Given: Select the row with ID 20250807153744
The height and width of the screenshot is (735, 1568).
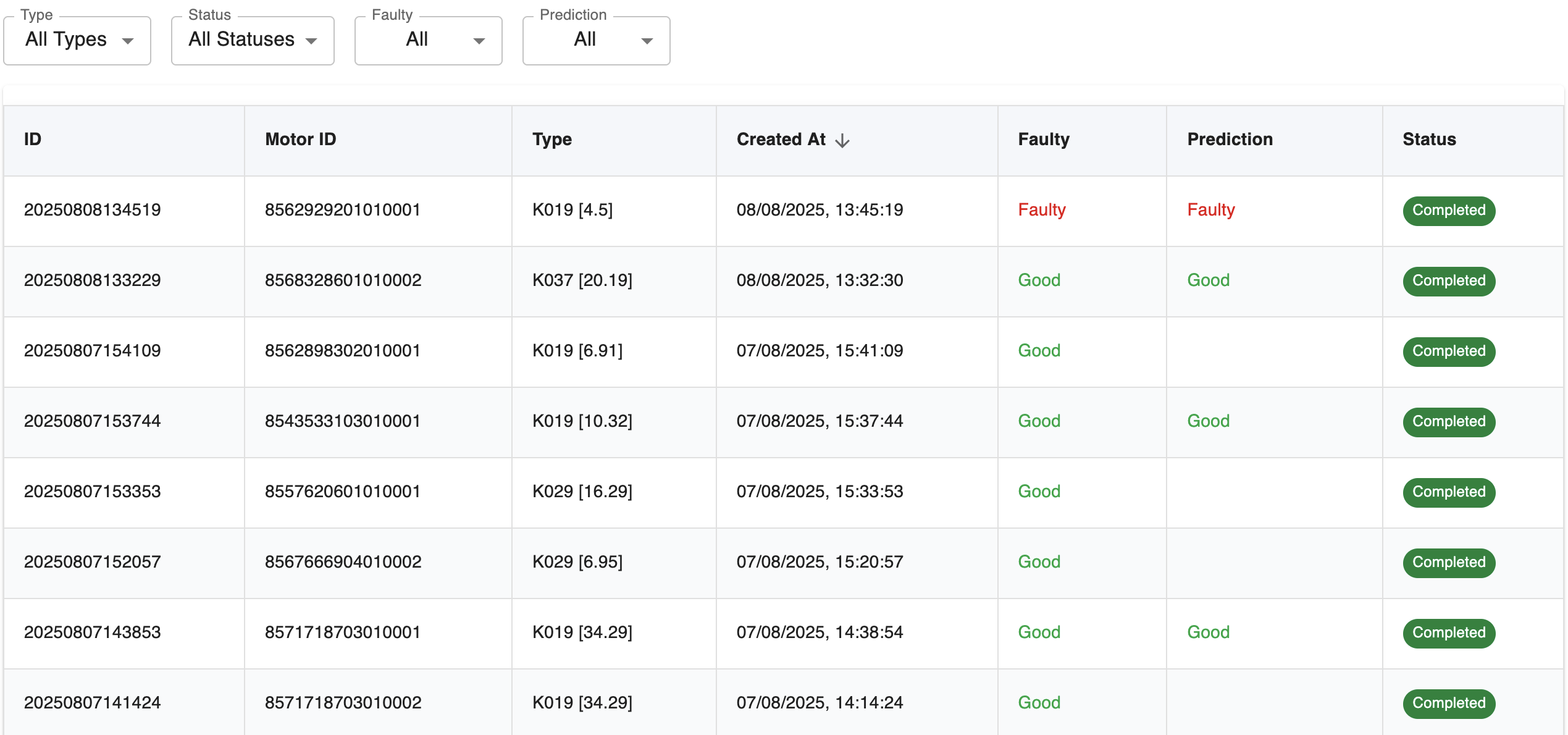Looking at the screenshot, I should pyautogui.click(x=91, y=421).
